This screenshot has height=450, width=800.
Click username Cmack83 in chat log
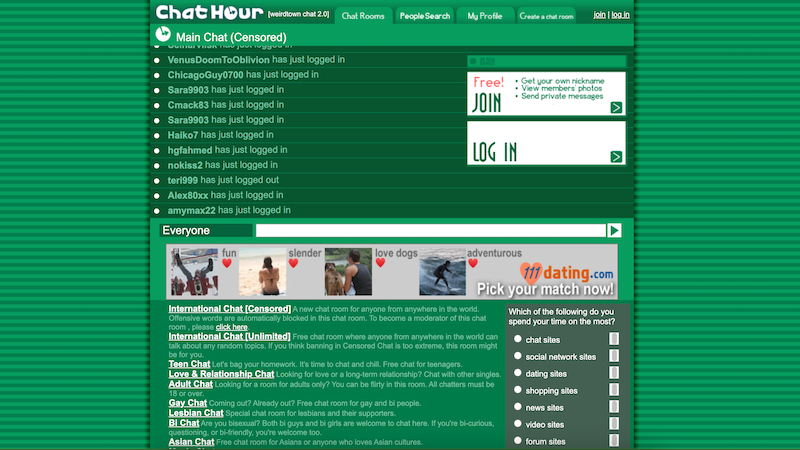click(188, 105)
